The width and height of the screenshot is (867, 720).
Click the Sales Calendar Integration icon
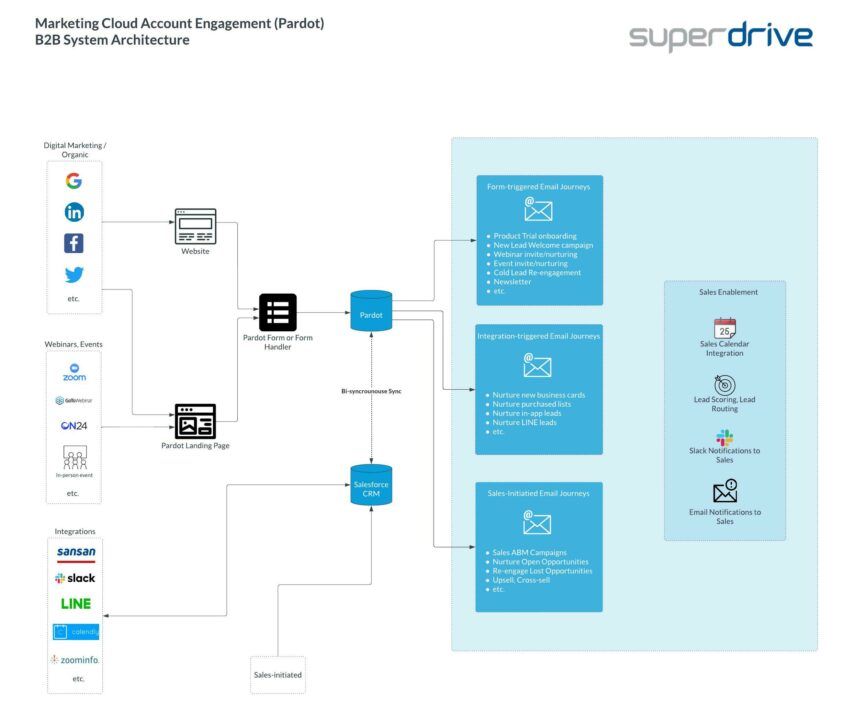[x=724, y=329]
